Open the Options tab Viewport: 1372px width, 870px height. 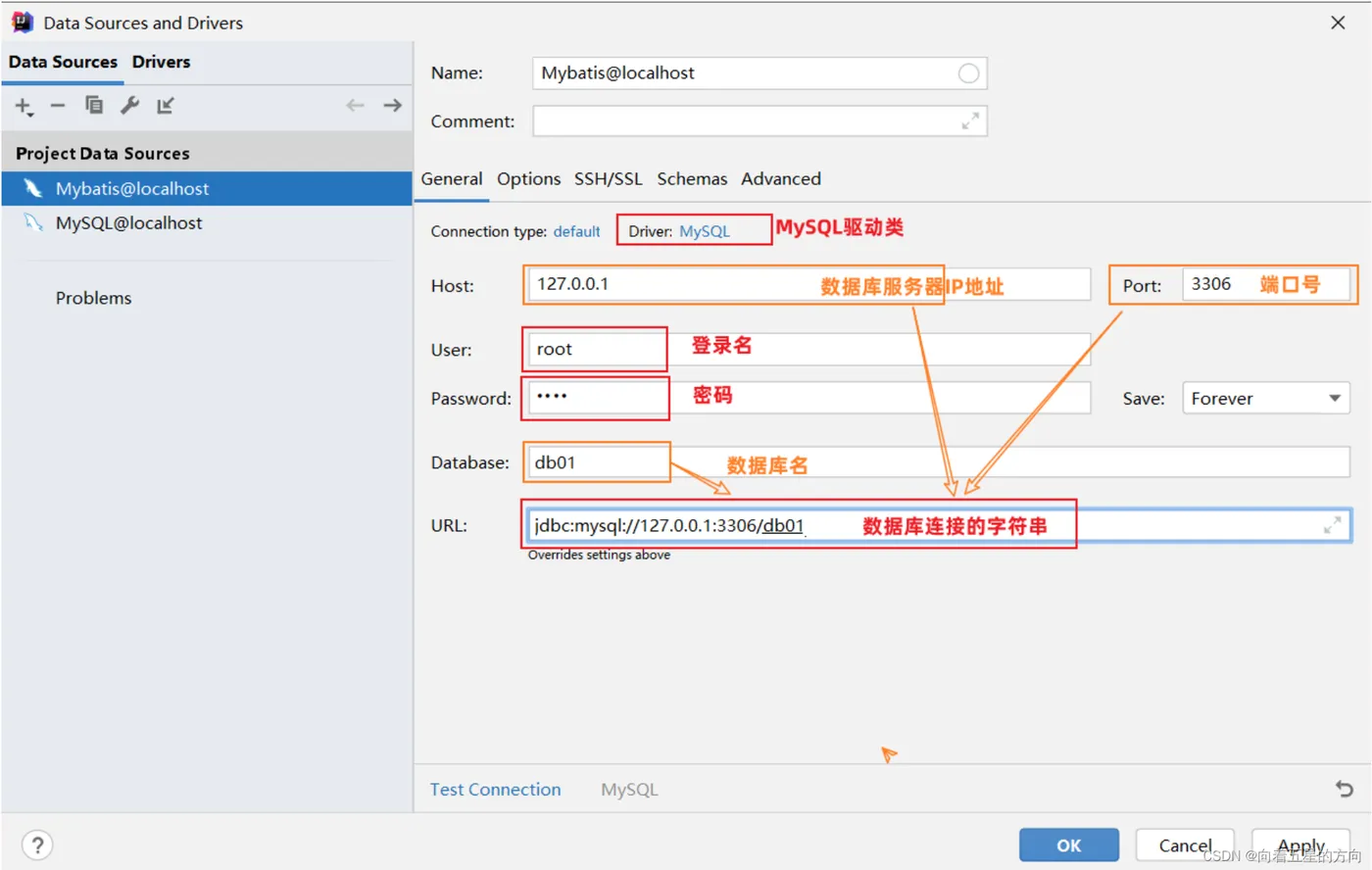528,179
